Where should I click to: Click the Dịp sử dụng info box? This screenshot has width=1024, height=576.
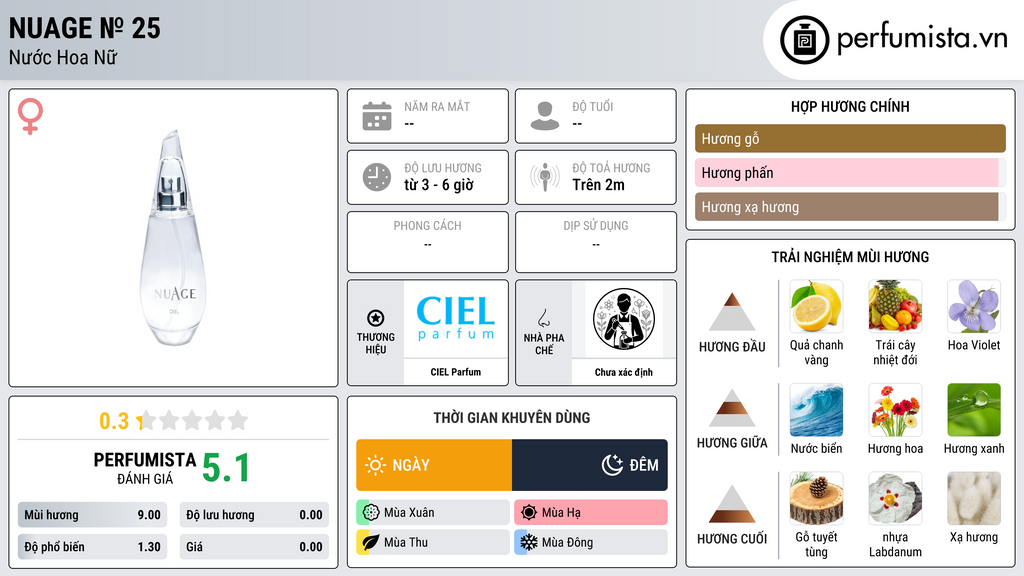(x=596, y=242)
